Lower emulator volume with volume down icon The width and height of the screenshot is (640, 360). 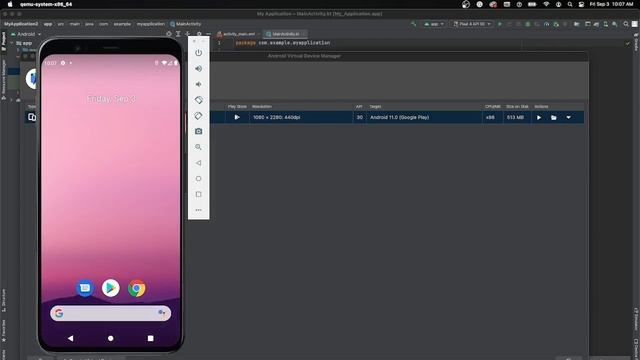(198, 84)
